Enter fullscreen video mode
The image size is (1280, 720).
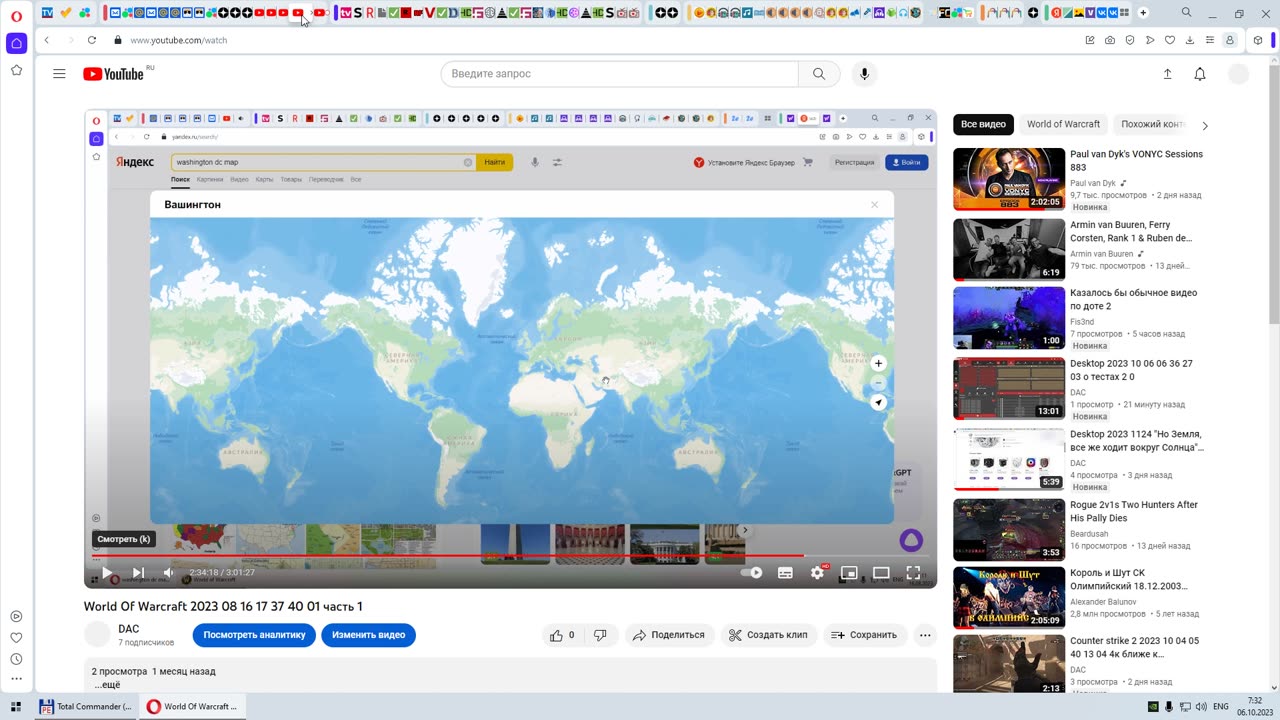pos(913,573)
